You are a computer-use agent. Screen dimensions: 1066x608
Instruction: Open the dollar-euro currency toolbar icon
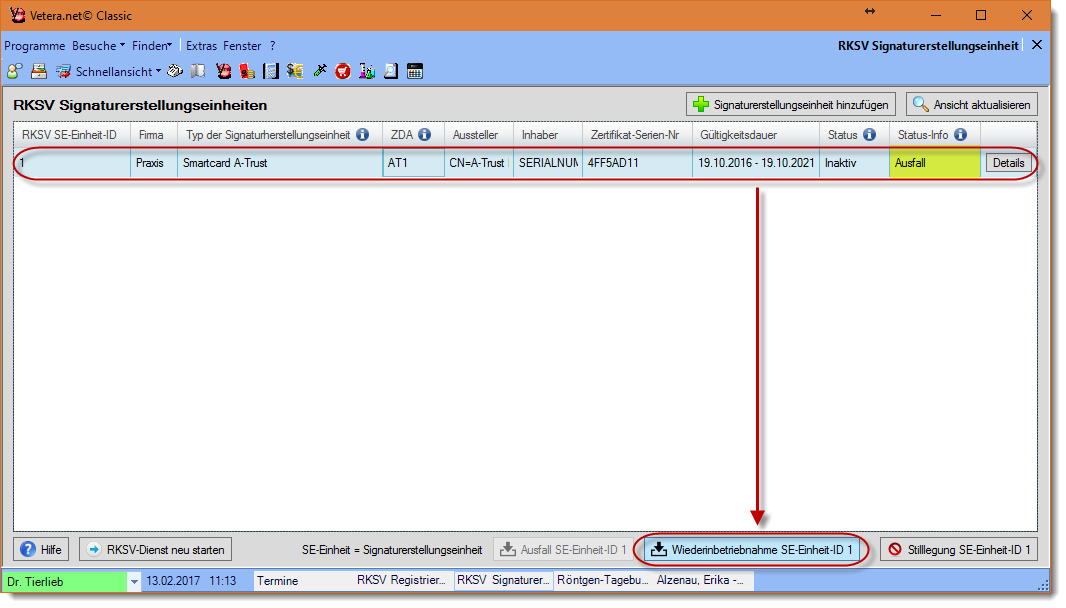coord(295,71)
